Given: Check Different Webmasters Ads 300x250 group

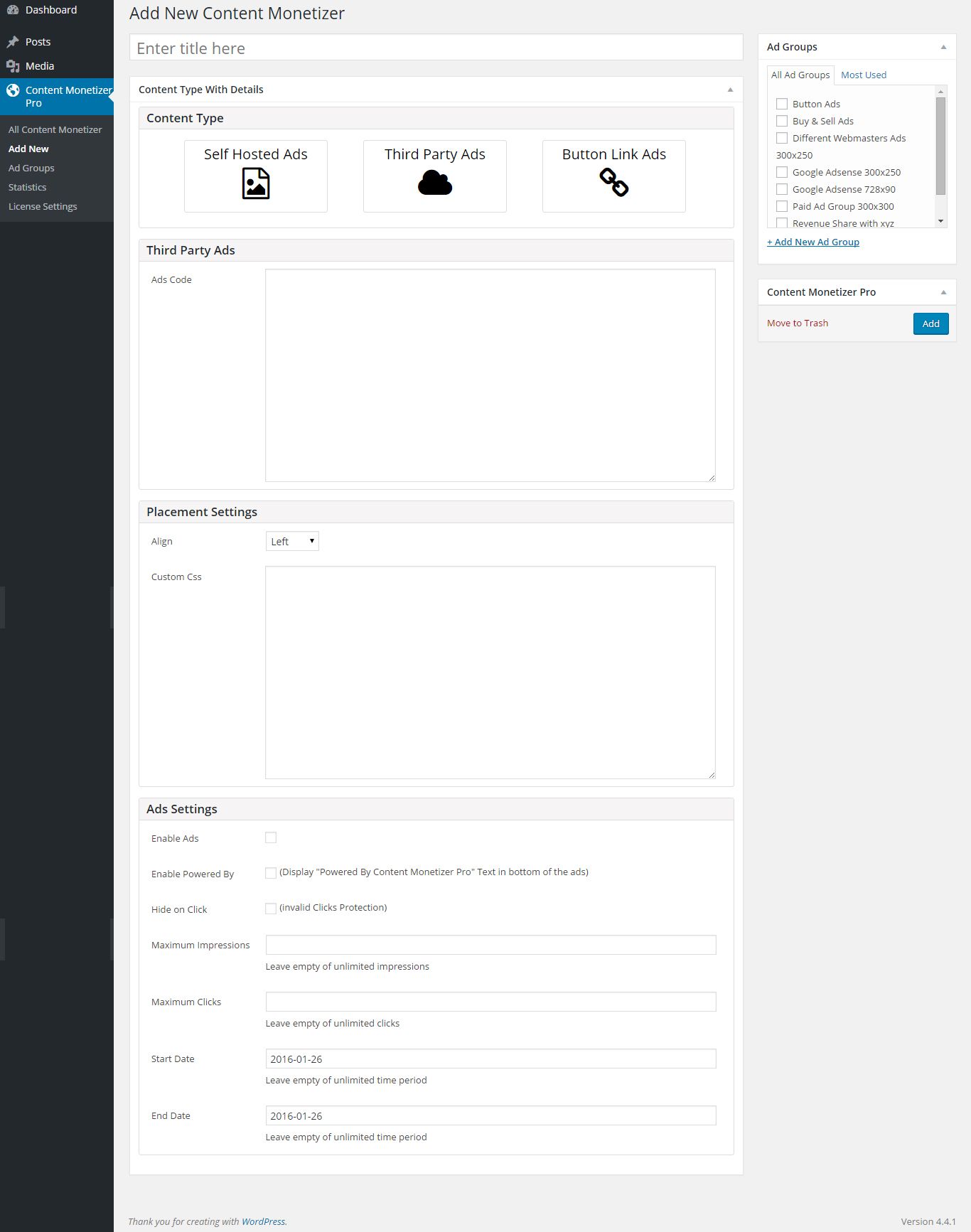Looking at the screenshot, I should point(782,138).
